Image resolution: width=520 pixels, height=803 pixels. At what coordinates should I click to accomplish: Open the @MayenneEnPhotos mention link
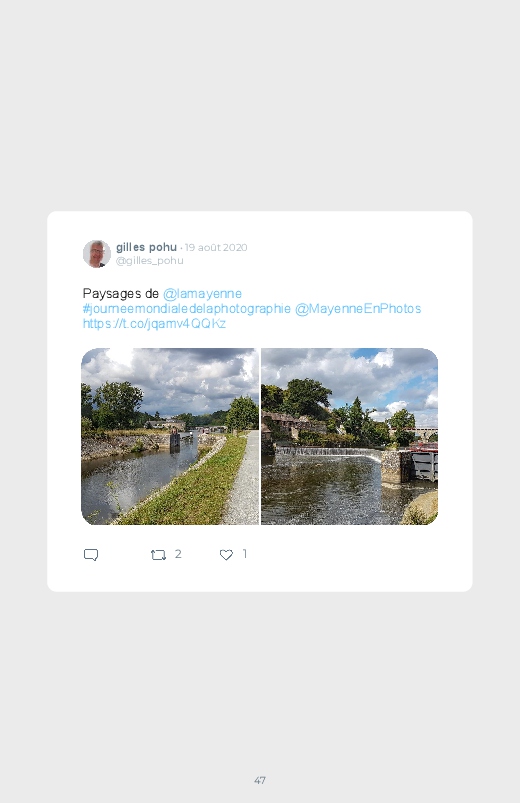click(358, 309)
